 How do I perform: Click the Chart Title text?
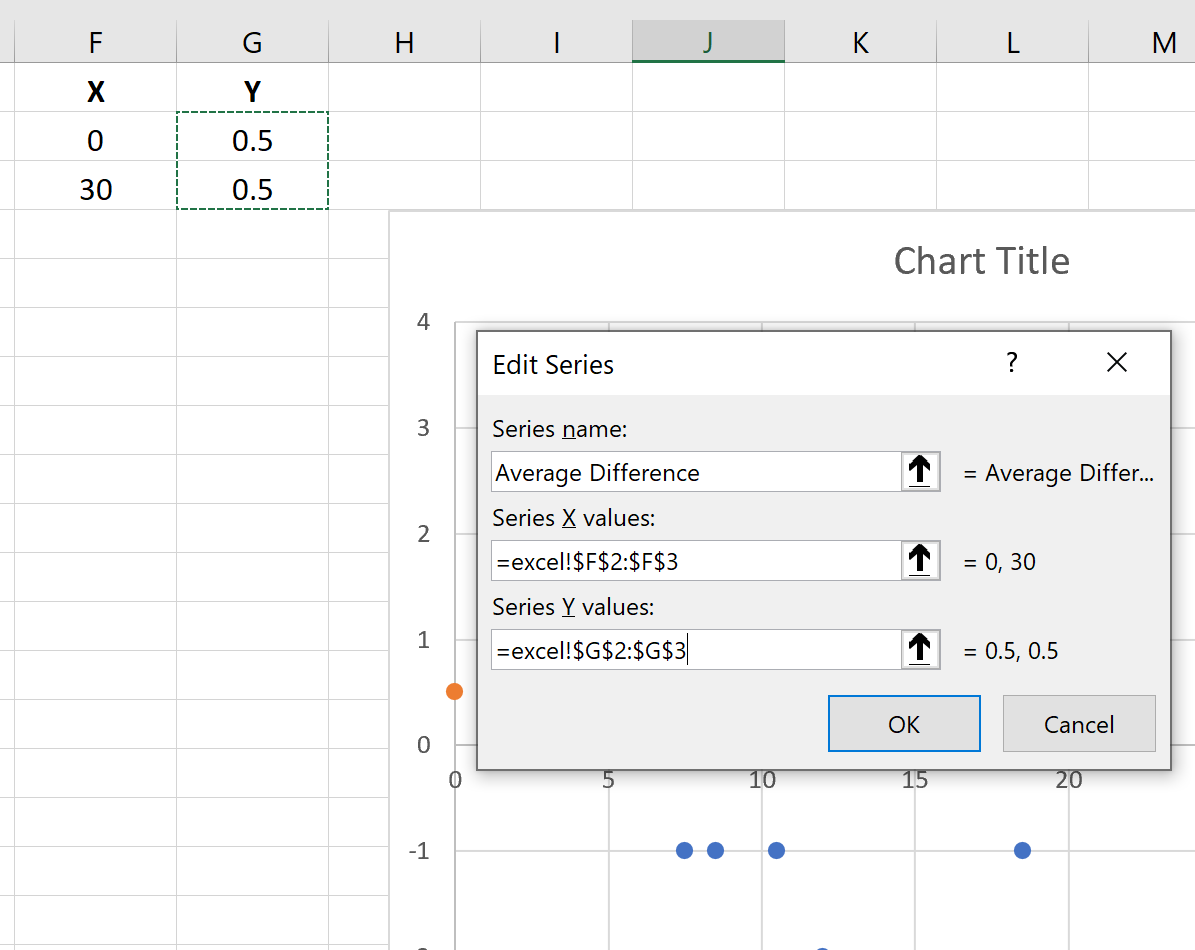(x=981, y=260)
